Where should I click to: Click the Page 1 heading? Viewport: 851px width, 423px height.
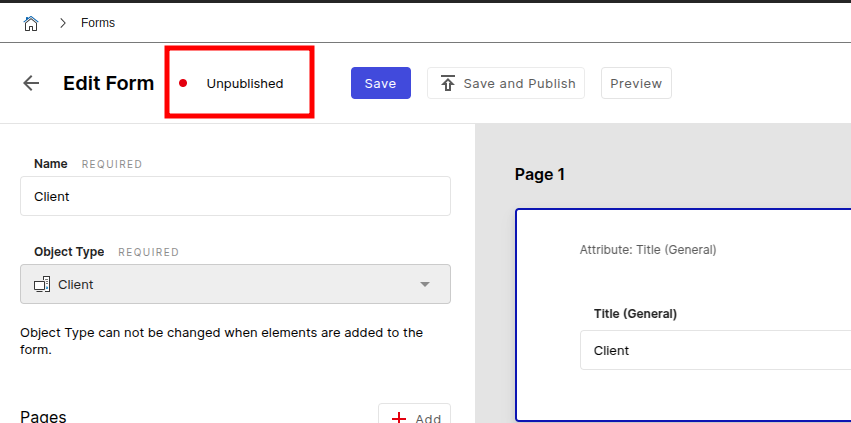coord(539,174)
